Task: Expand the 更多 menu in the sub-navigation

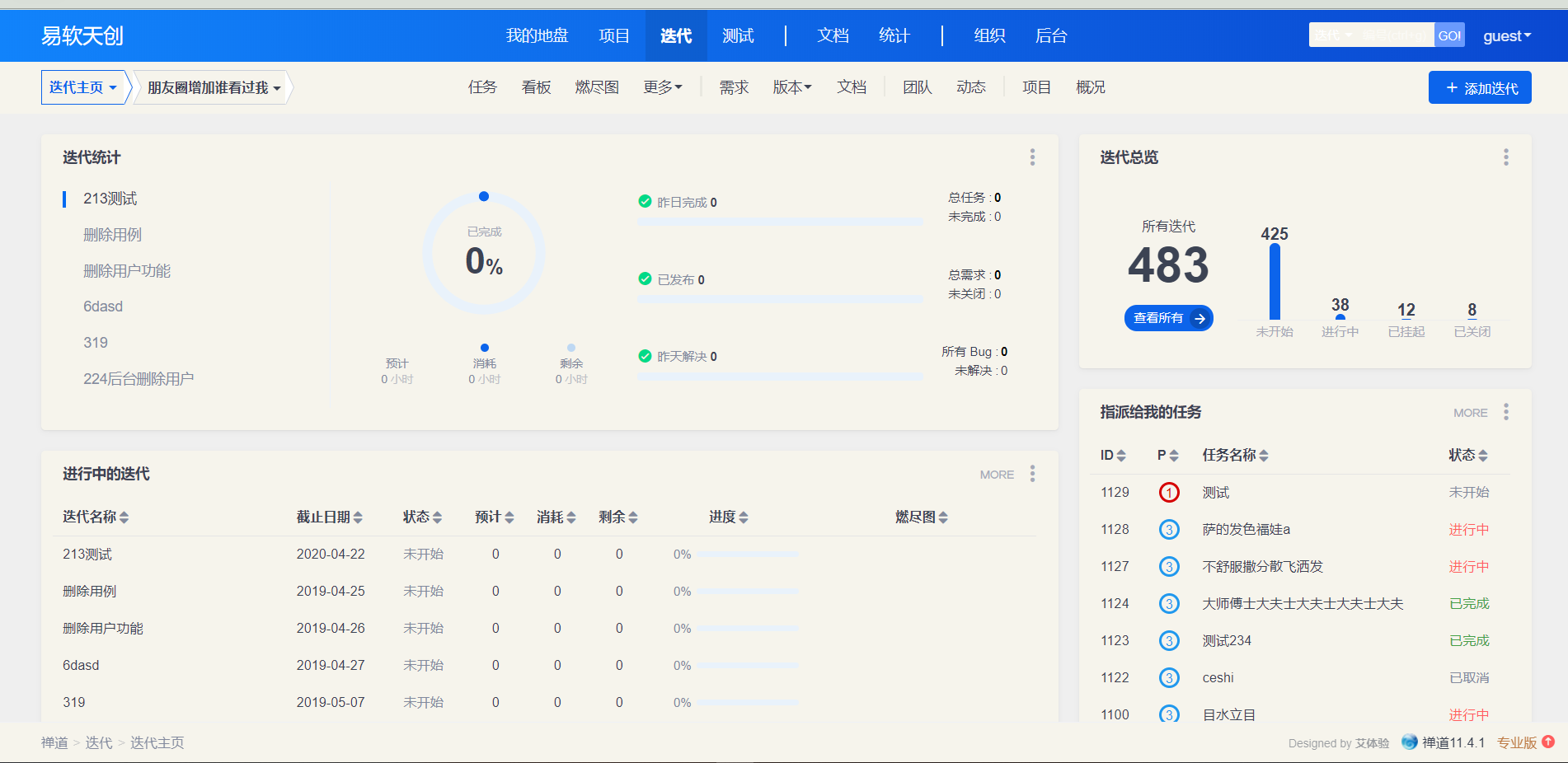Action: [663, 87]
